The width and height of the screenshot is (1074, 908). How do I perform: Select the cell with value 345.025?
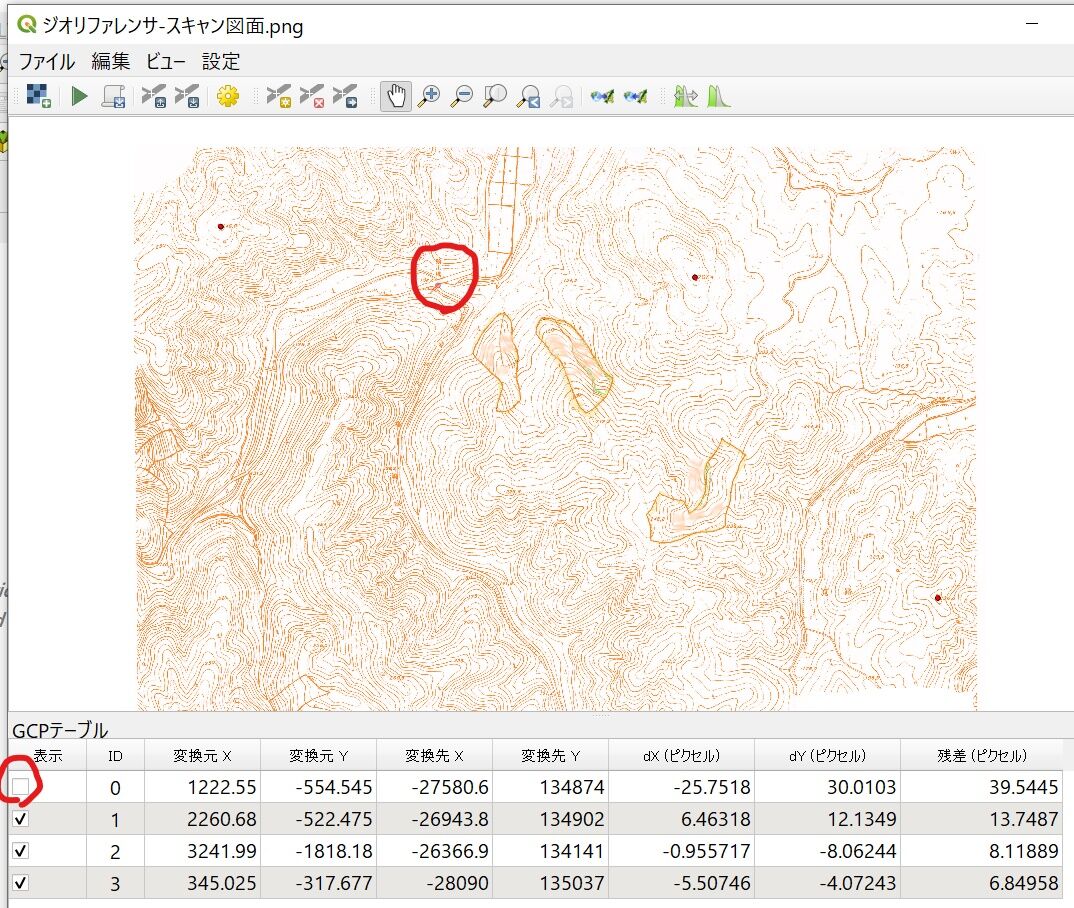point(202,883)
